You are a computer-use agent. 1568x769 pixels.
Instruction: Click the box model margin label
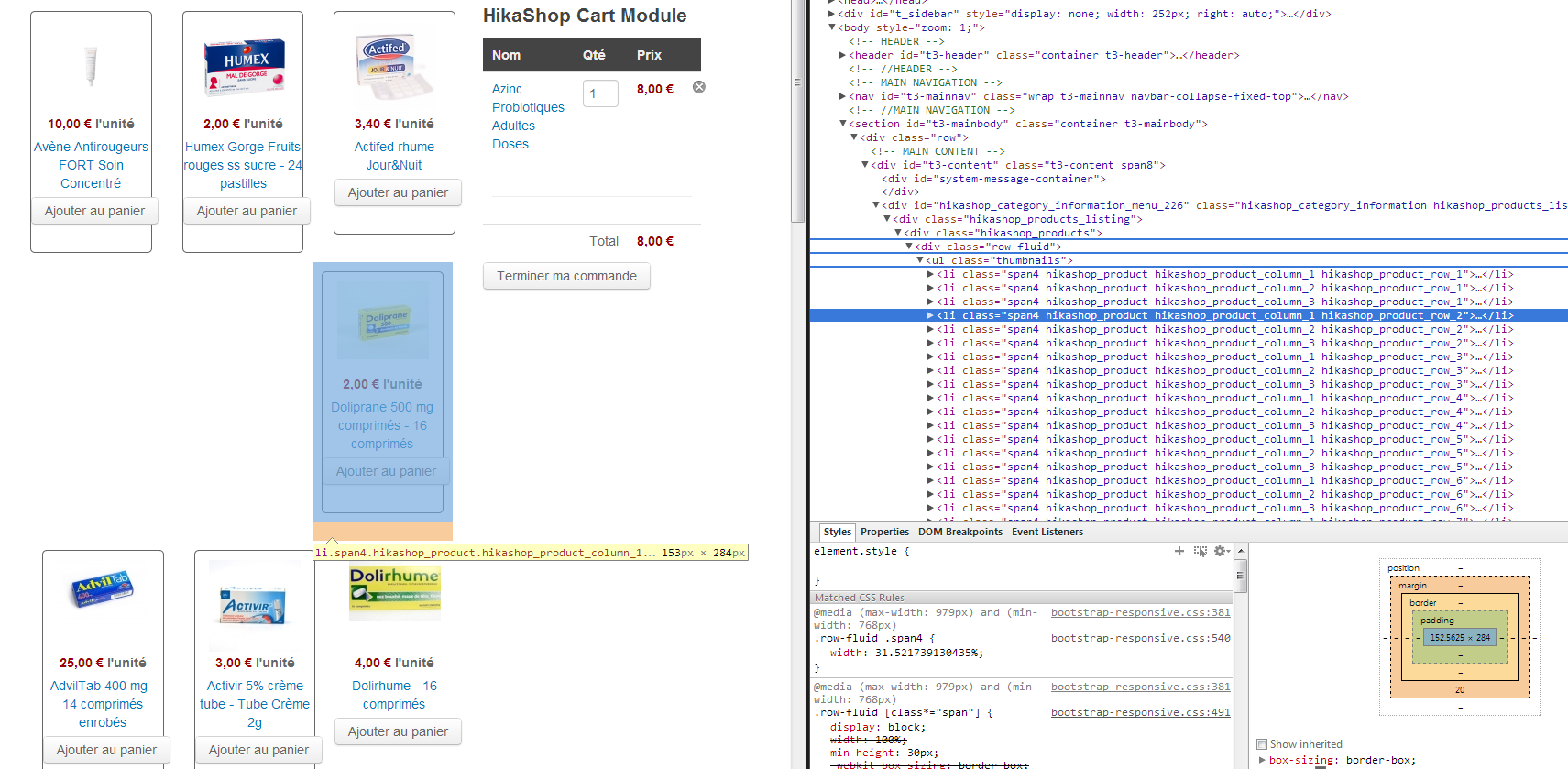tap(1412, 586)
